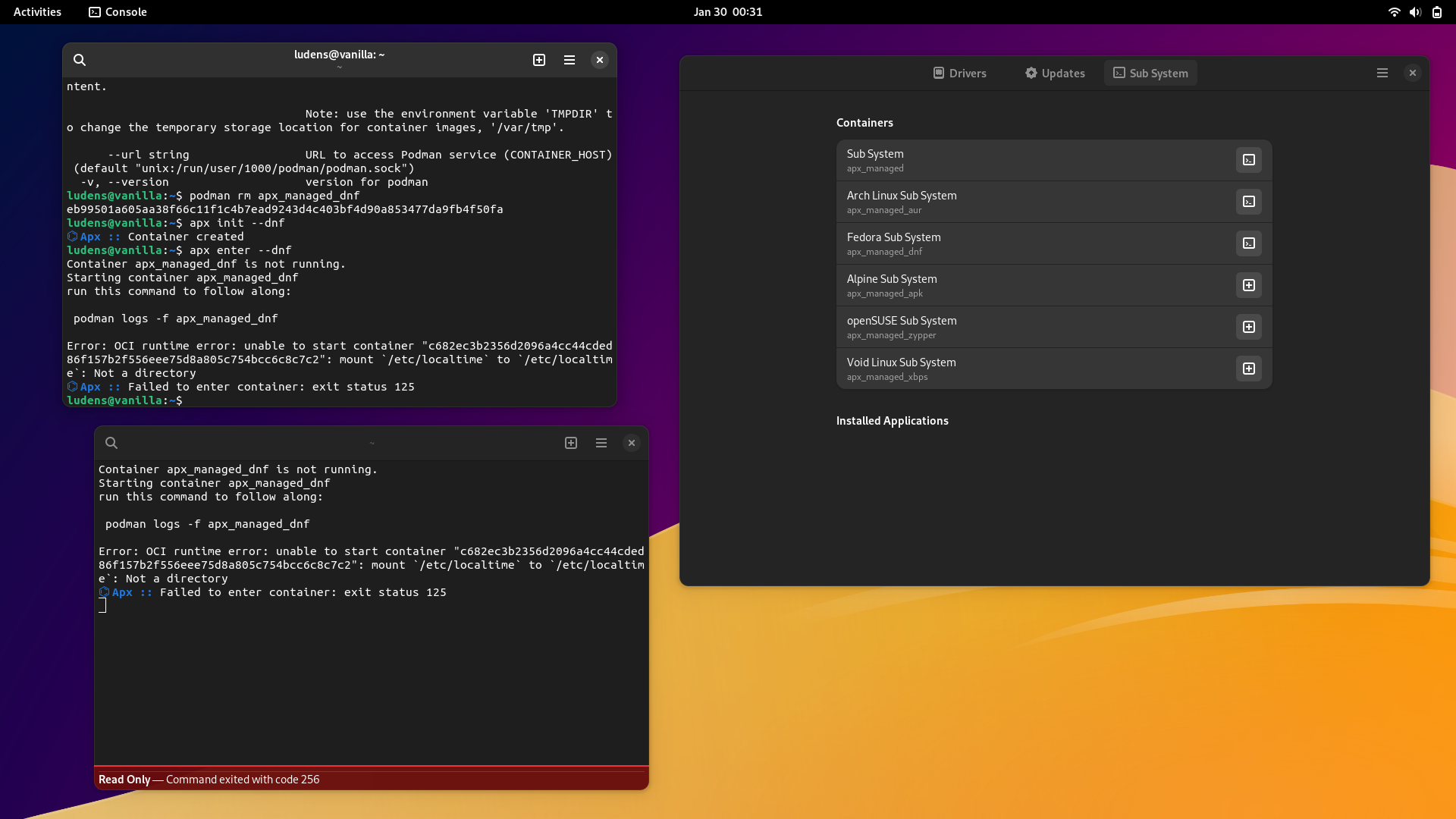Open the top terminal's options menu
The image size is (1456, 819).
[x=570, y=60]
